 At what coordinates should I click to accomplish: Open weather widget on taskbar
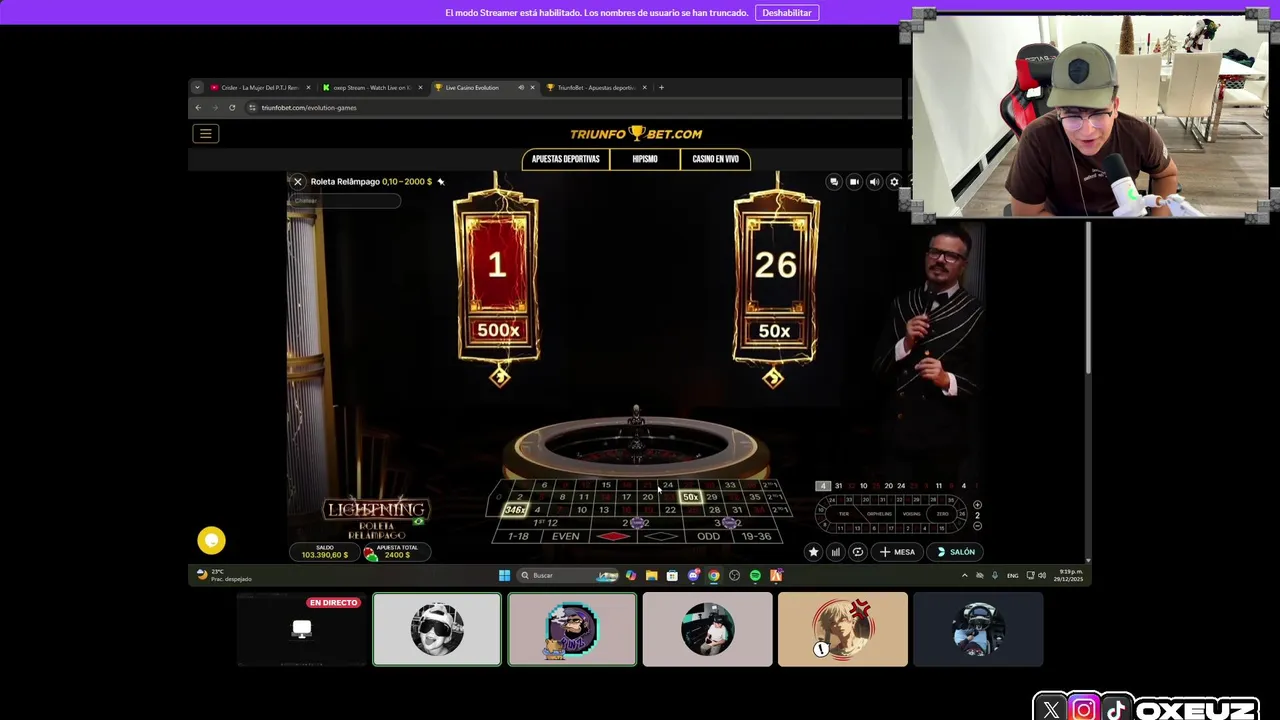225,576
